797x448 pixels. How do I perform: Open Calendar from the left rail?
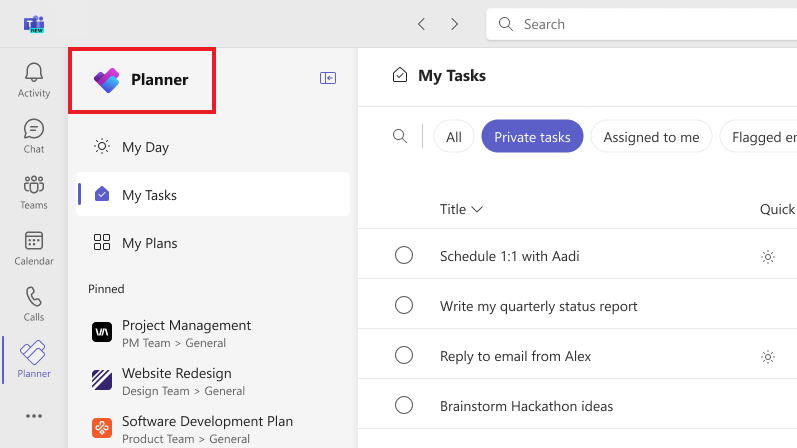tap(34, 248)
